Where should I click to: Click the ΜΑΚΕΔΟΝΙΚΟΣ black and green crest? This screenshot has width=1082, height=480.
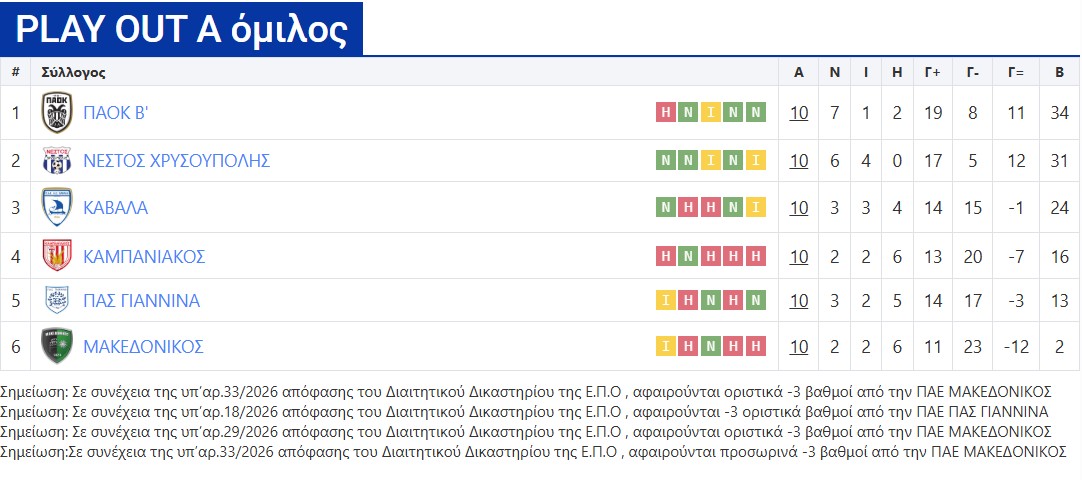(x=57, y=346)
